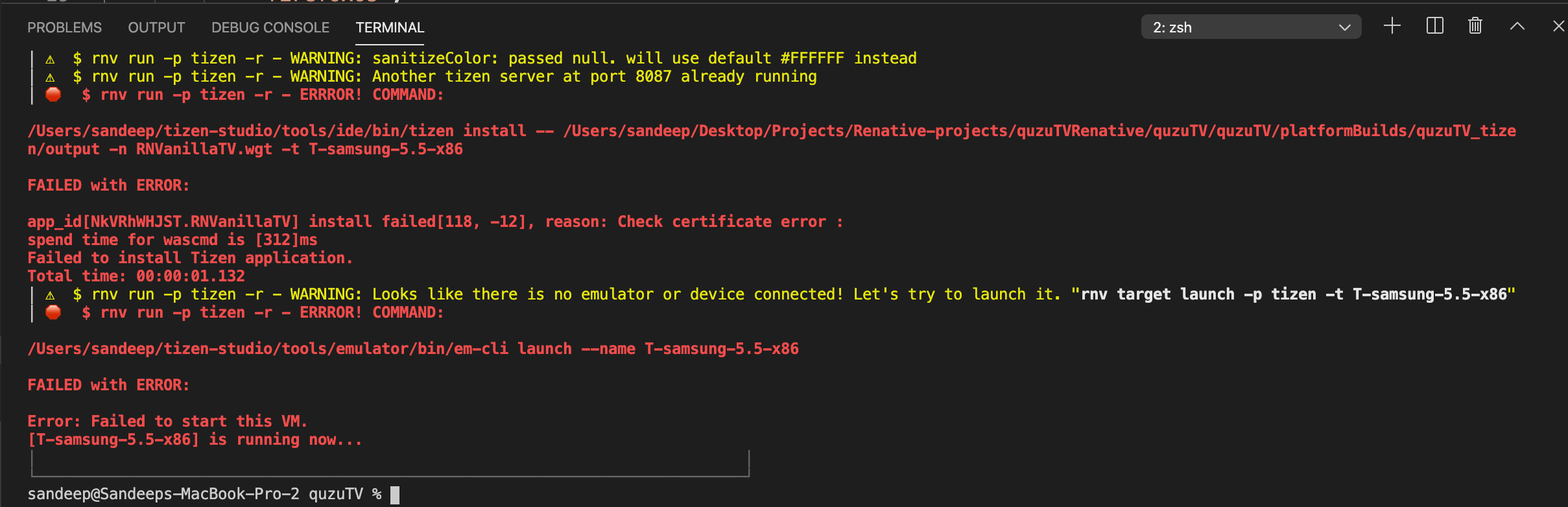Switch to the PROBLEMS tab
Image resolution: width=1568 pixels, height=507 pixels.
coord(64,27)
